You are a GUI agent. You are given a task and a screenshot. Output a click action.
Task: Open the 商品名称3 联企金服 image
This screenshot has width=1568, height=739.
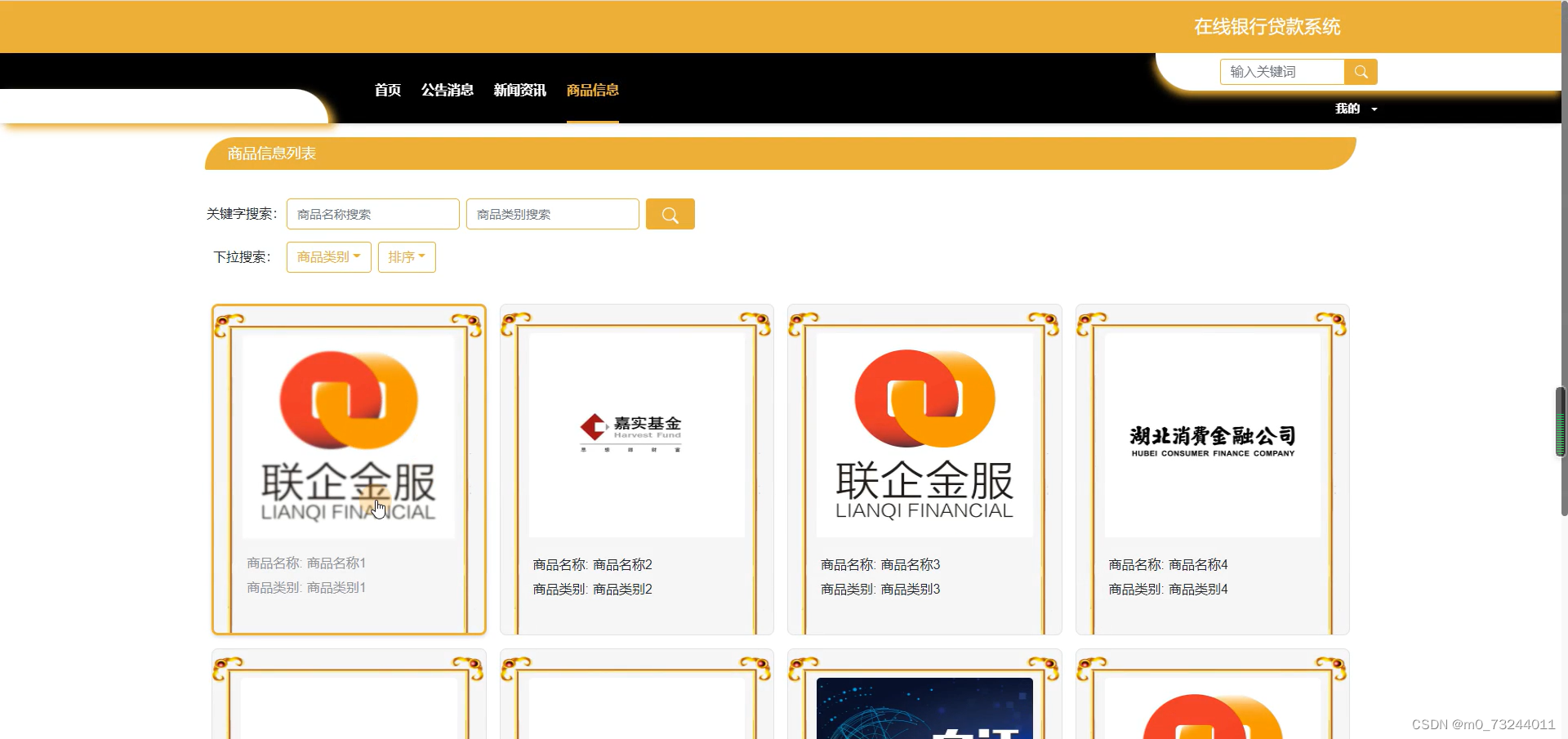pos(924,435)
